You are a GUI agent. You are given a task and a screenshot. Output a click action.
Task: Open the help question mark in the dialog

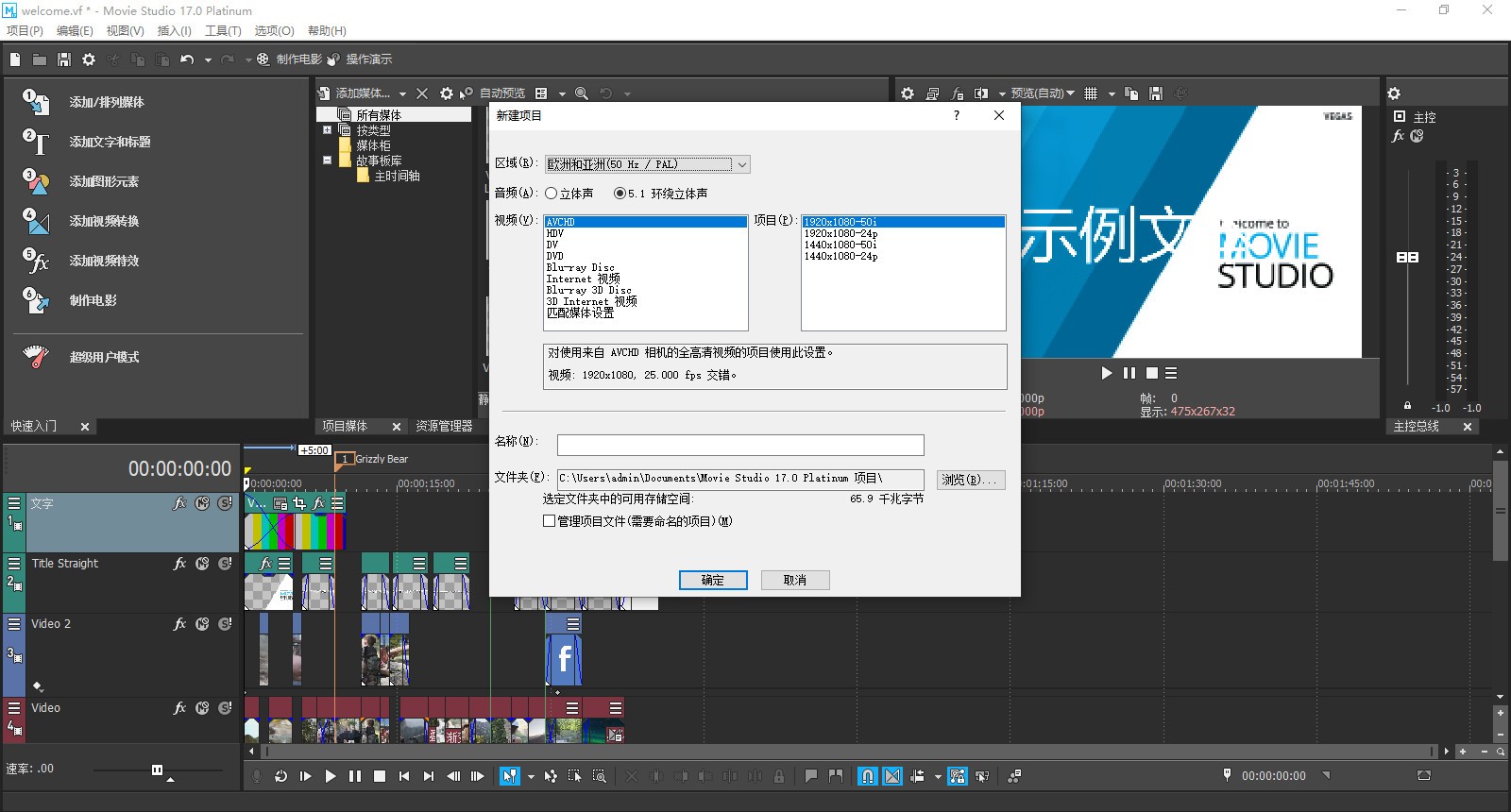point(956,115)
